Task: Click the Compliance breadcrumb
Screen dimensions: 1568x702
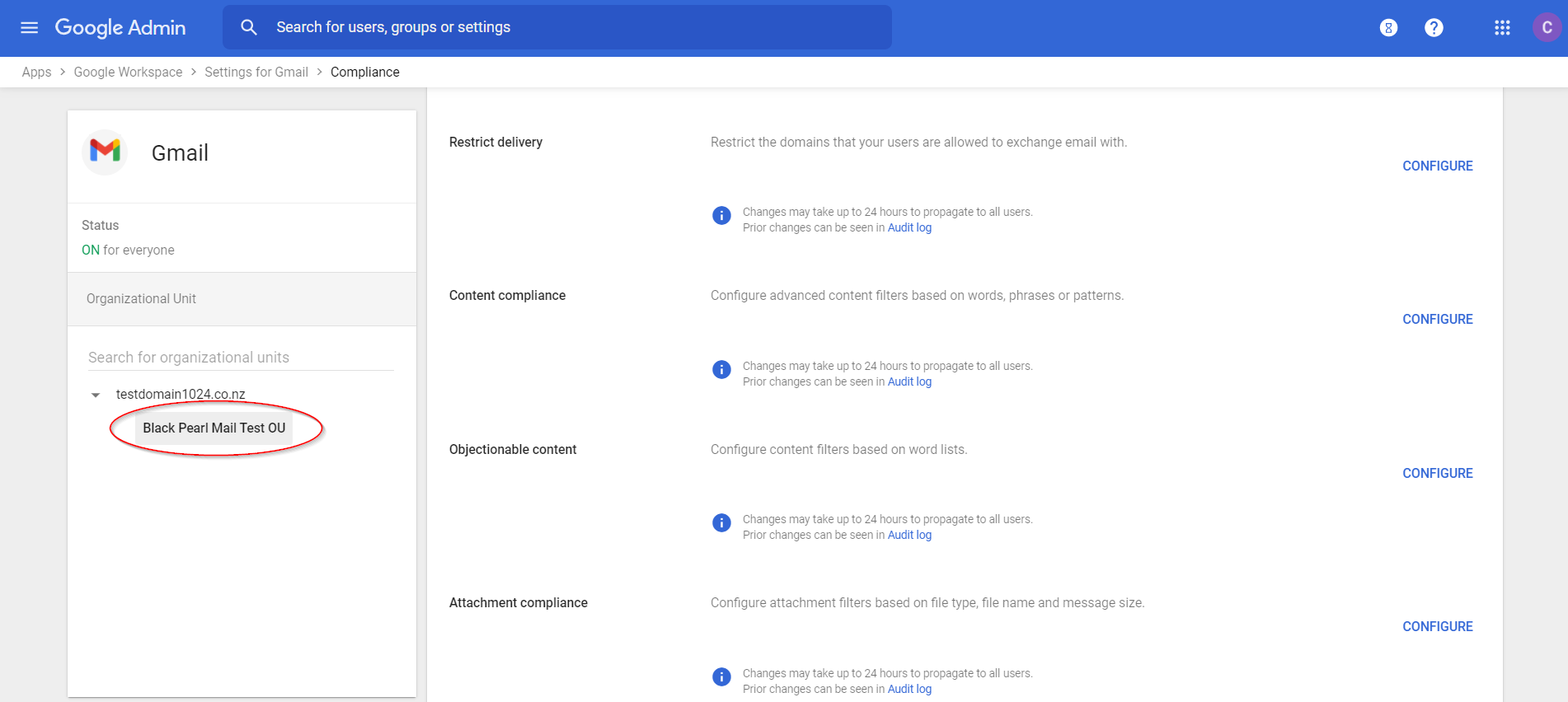Action: [x=365, y=72]
